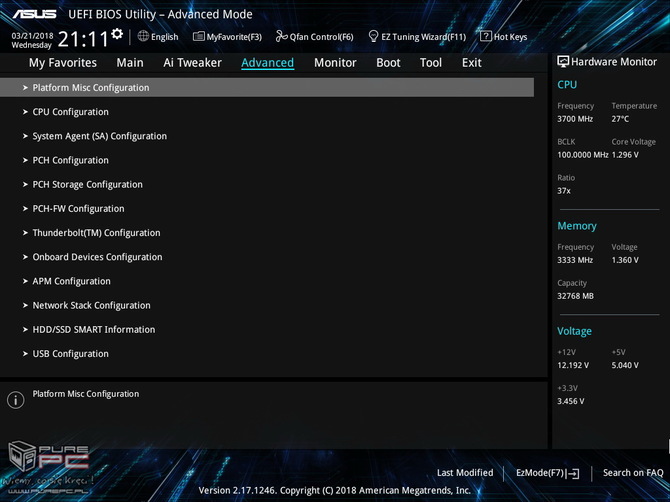Screen dimensions: 670x502
Task: Switch to the Main tab
Action: 130,63
